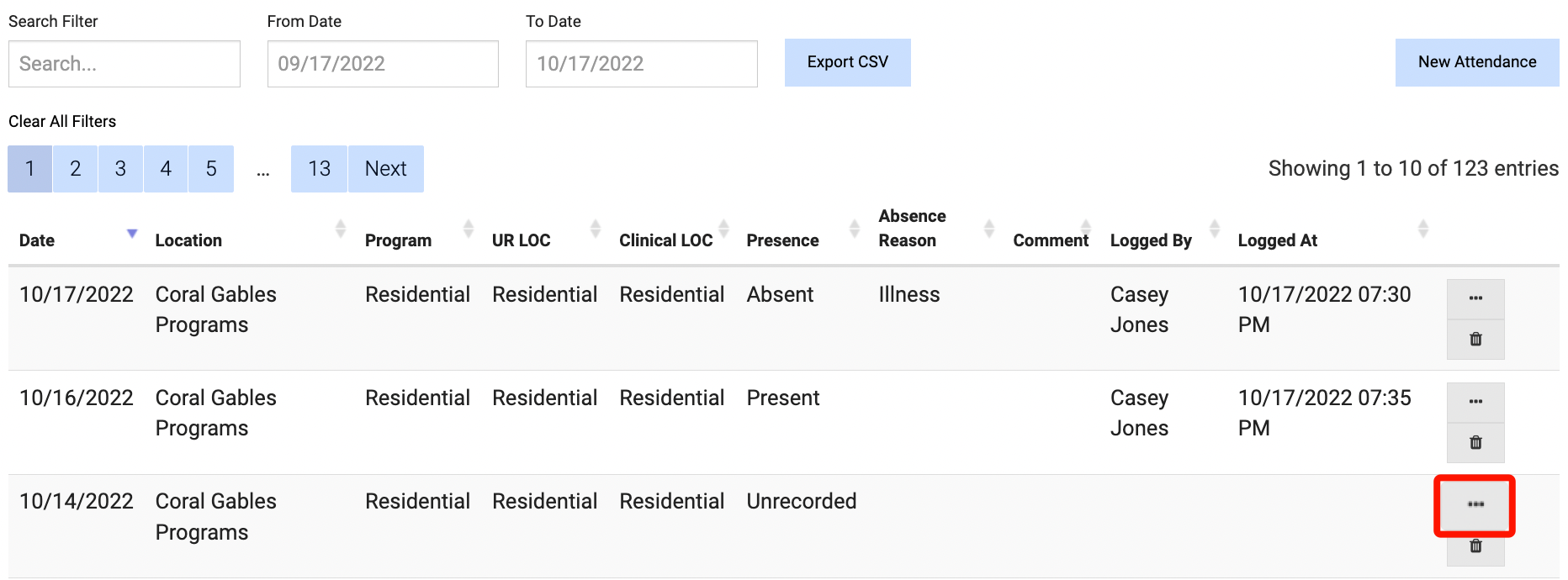Delete the 10/17/2022 attendance record

(1475, 340)
